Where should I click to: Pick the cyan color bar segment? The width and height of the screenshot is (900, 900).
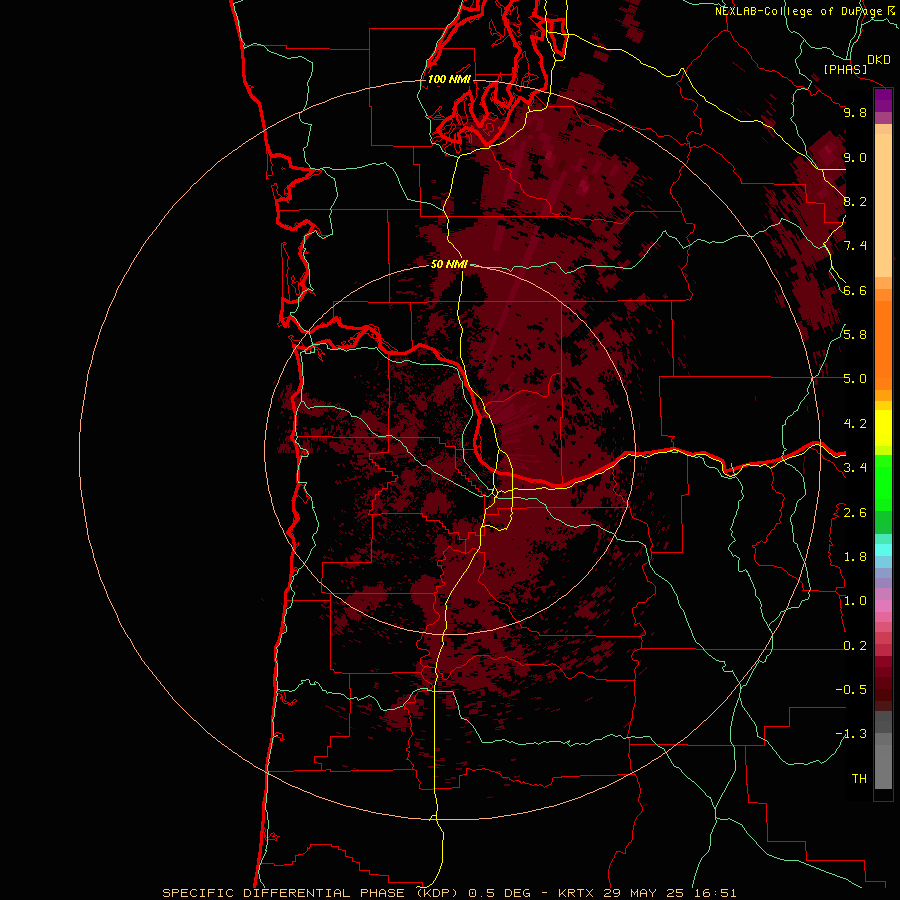(883, 550)
